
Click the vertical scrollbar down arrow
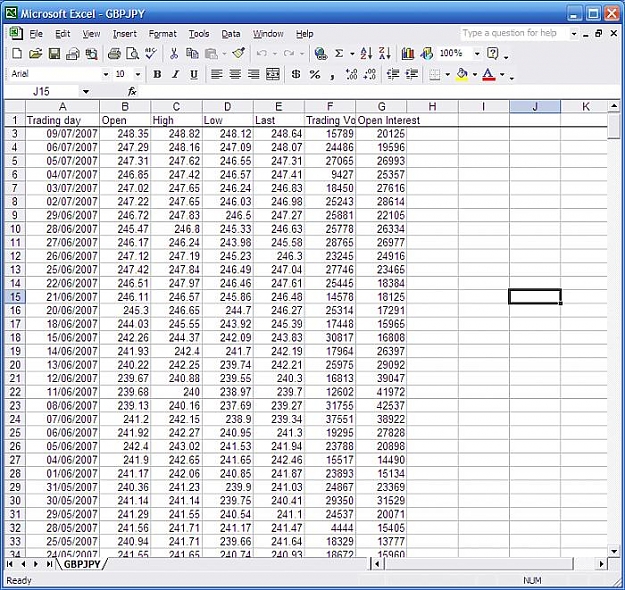coord(614,552)
